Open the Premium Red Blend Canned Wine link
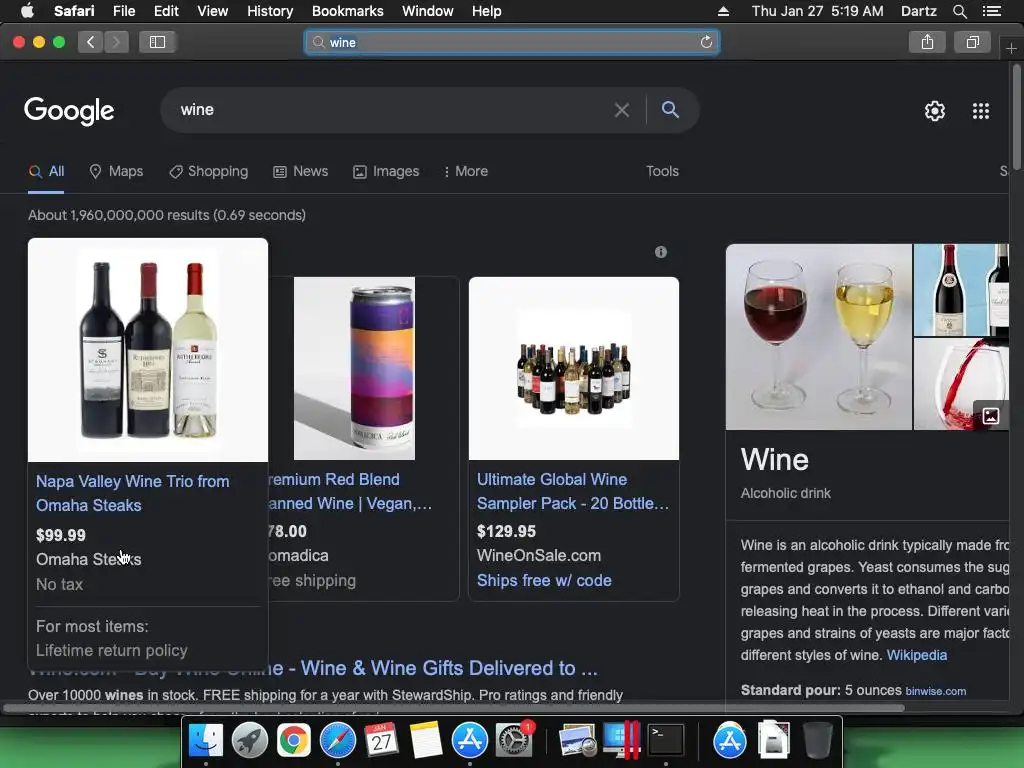Viewport: 1024px width, 768px height. [x=351, y=491]
